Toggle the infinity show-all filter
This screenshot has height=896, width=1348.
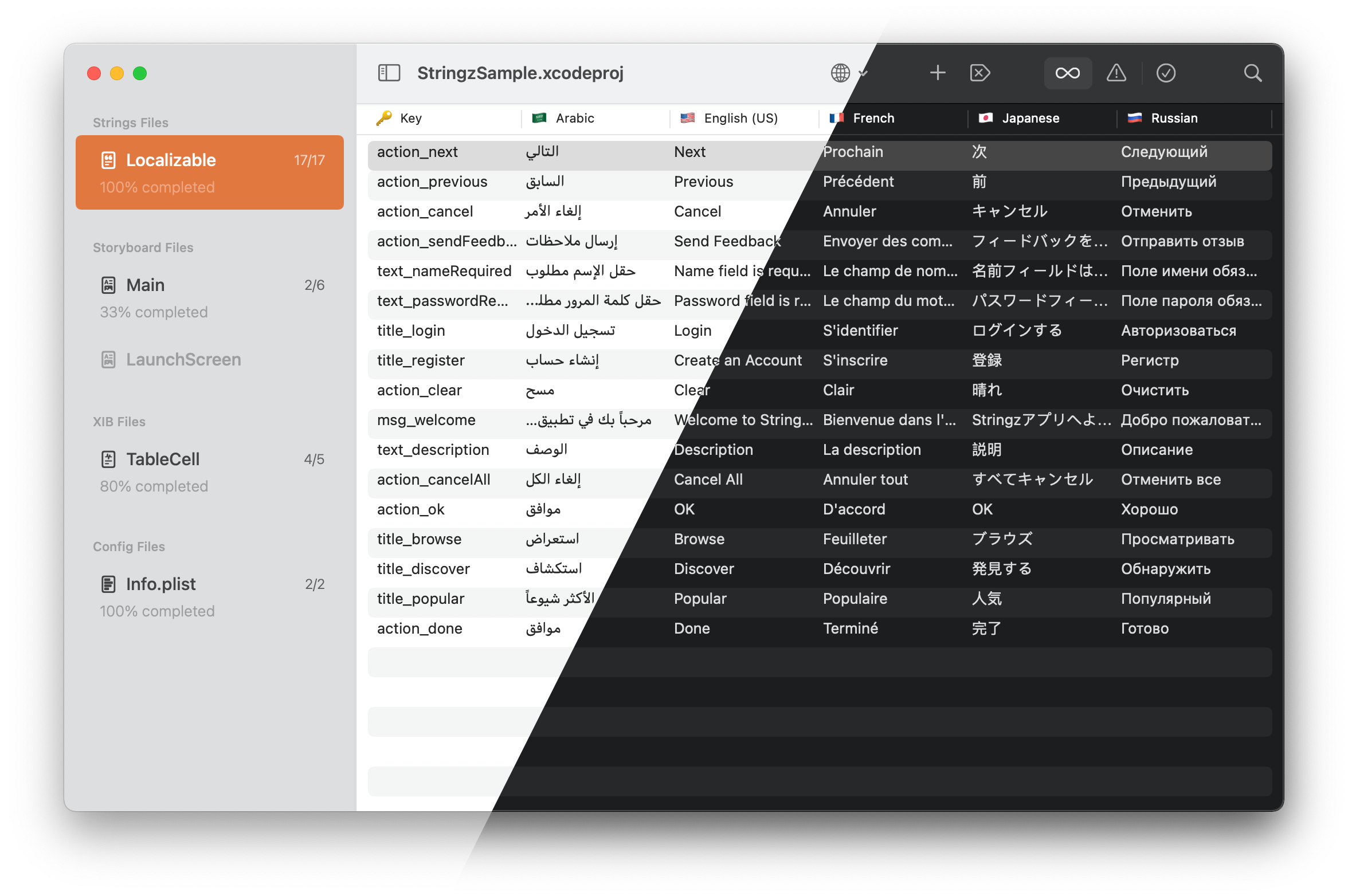click(1068, 73)
